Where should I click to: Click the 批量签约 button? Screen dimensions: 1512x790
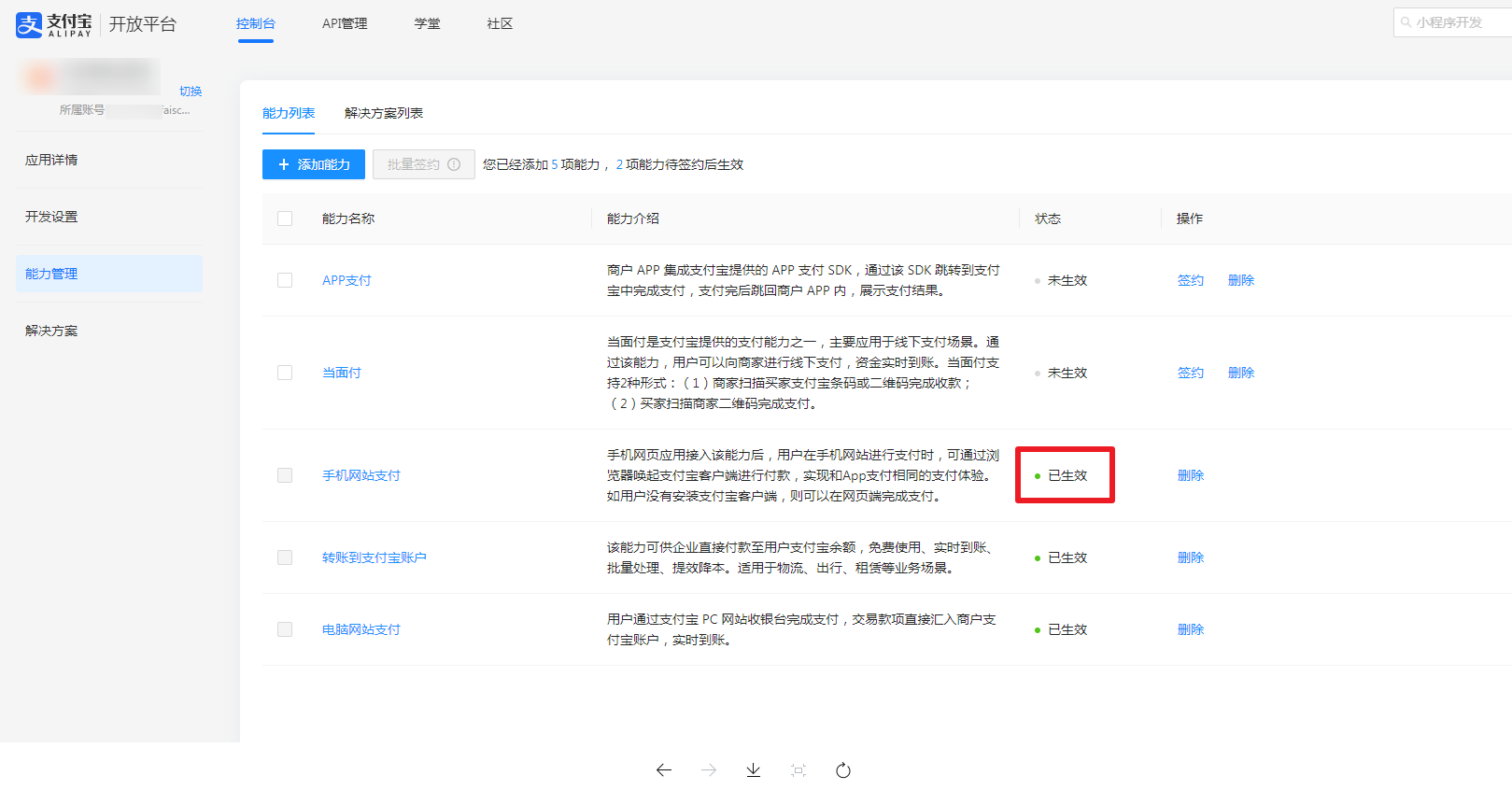click(x=424, y=164)
